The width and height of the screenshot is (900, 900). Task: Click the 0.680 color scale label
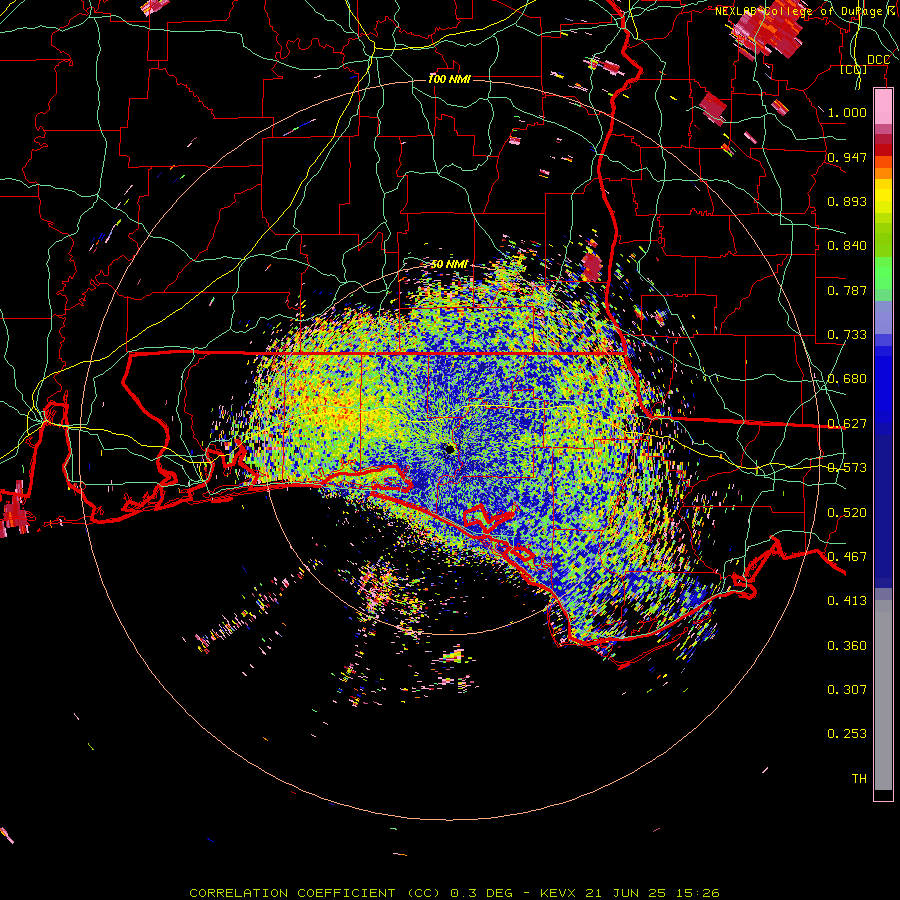847,379
